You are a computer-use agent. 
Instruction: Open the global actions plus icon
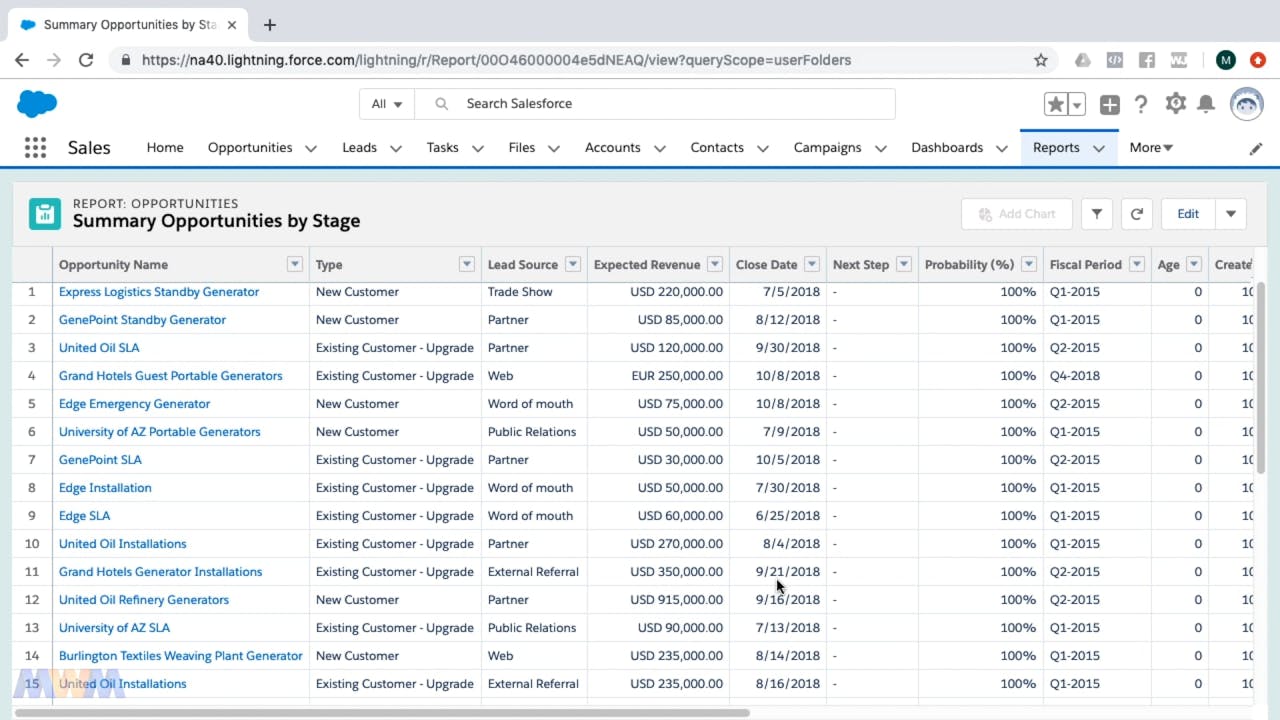tap(1109, 104)
